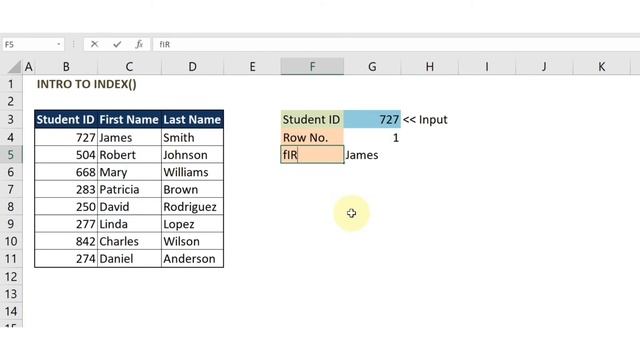Select column C header

[x=129, y=67]
